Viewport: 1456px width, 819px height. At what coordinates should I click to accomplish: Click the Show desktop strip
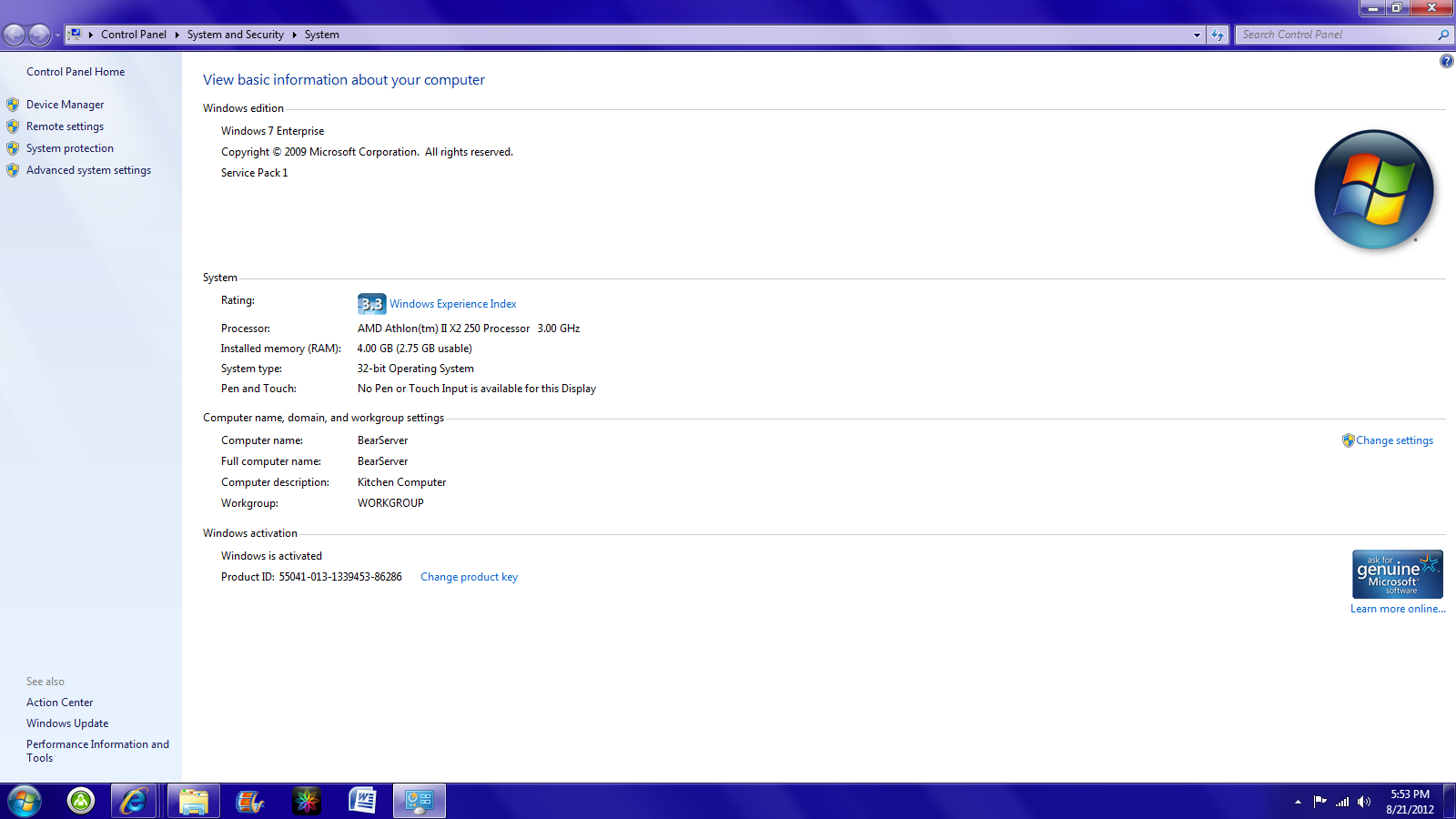click(1449, 802)
